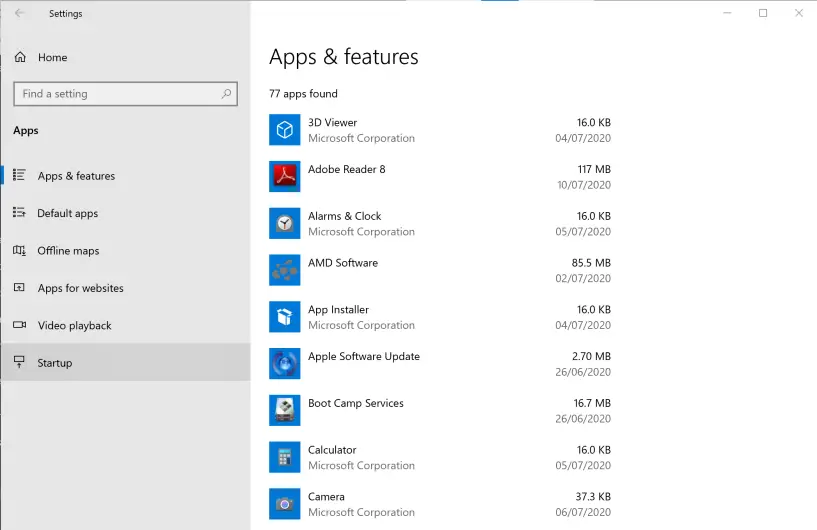
Task: Click the 06/07/2020 install date
Action: coord(583,512)
